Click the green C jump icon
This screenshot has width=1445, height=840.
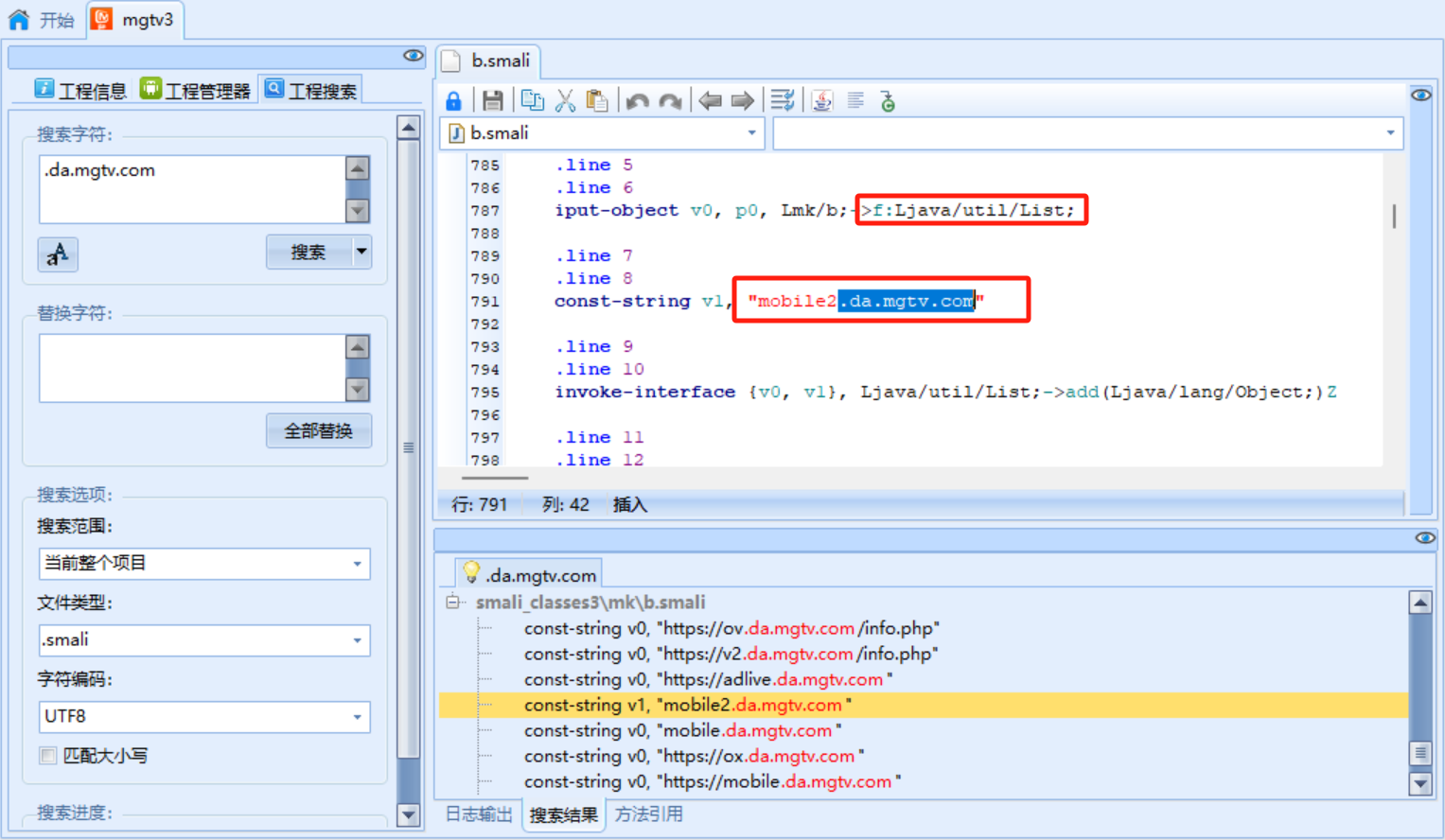[888, 100]
